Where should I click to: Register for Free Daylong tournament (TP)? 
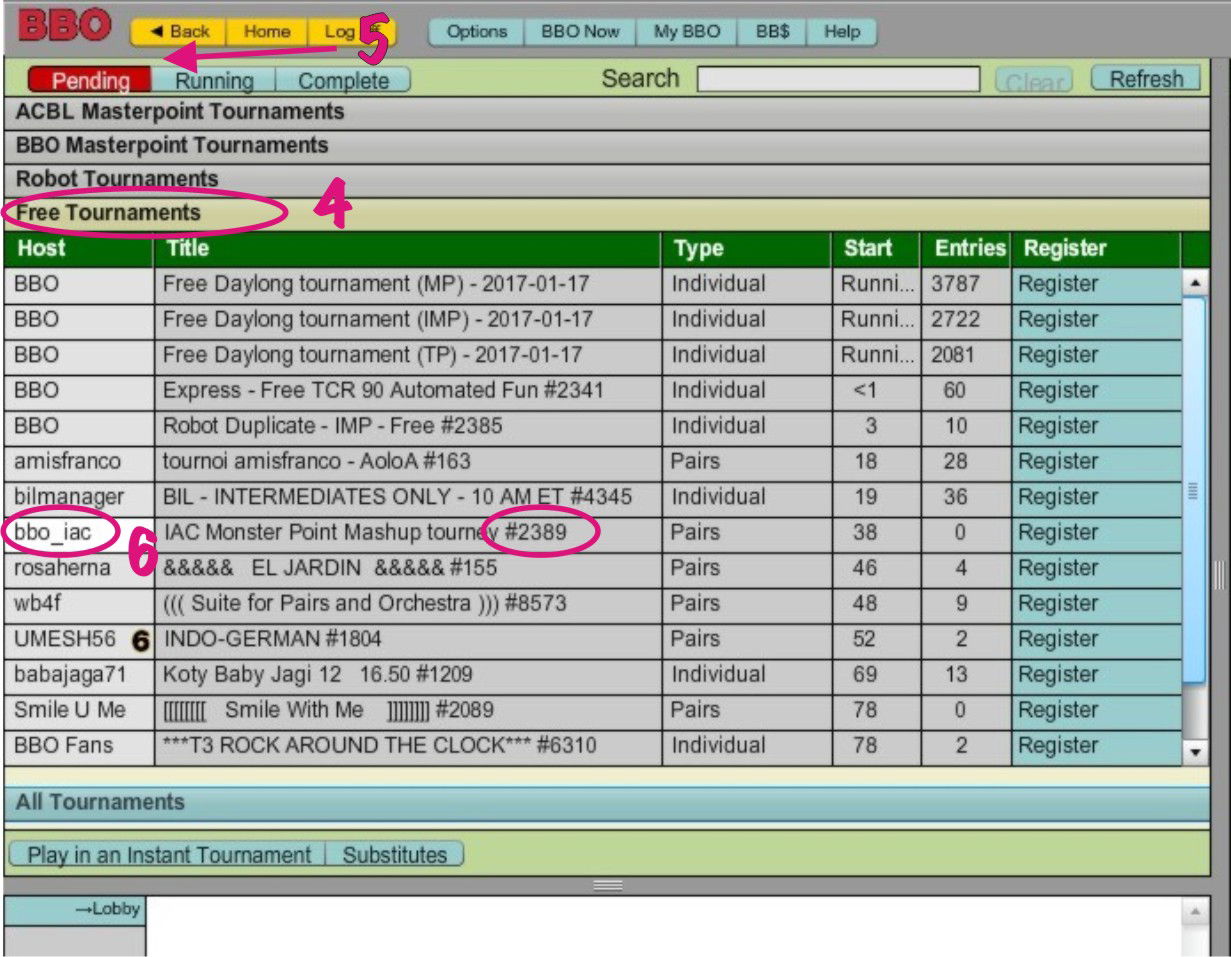pos(1096,355)
